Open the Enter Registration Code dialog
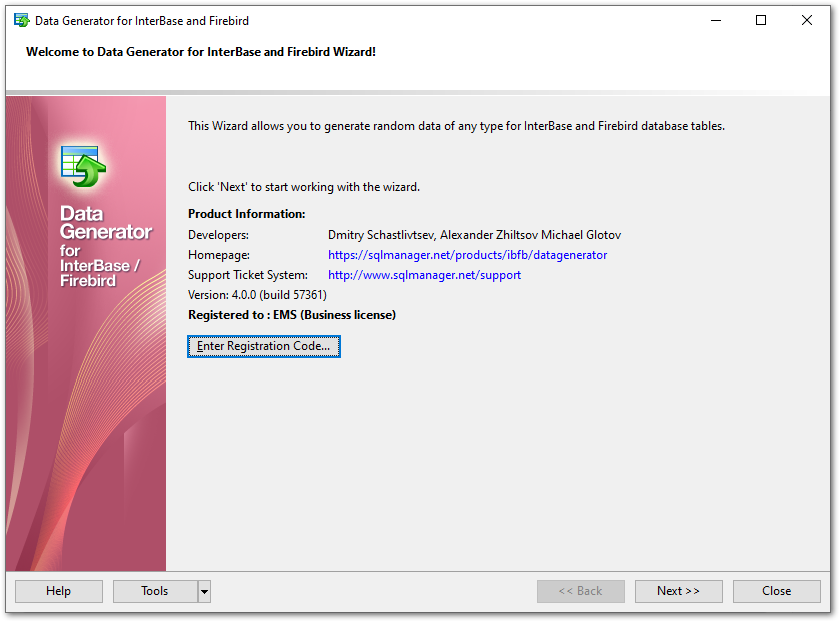The image size is (840, 622). coord(264,346)
